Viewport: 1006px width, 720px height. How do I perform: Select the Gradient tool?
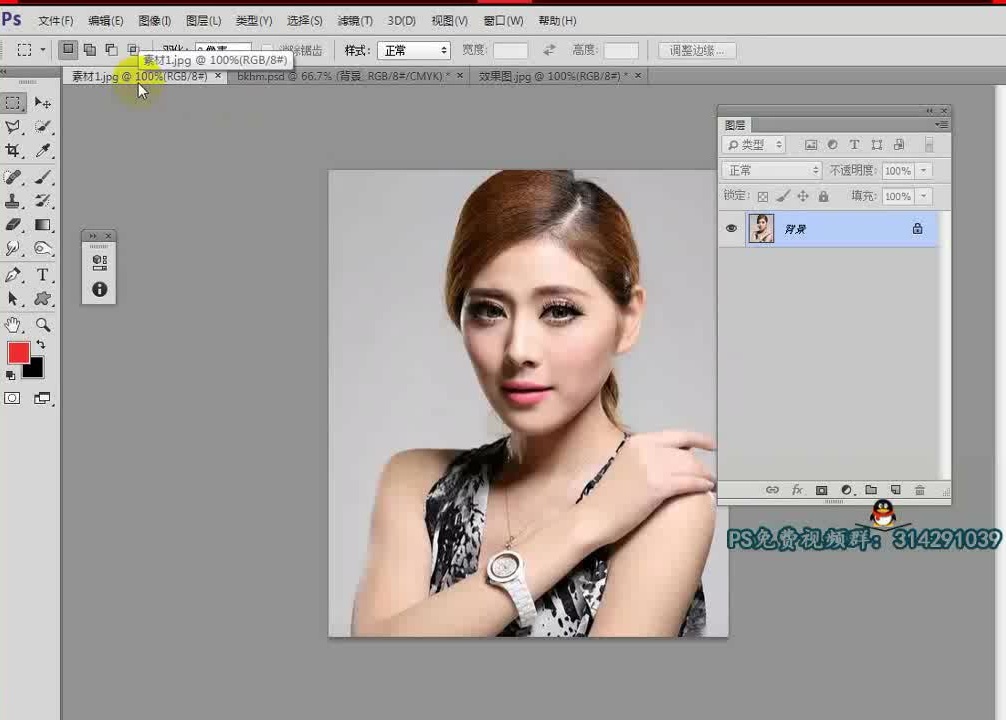42,225
